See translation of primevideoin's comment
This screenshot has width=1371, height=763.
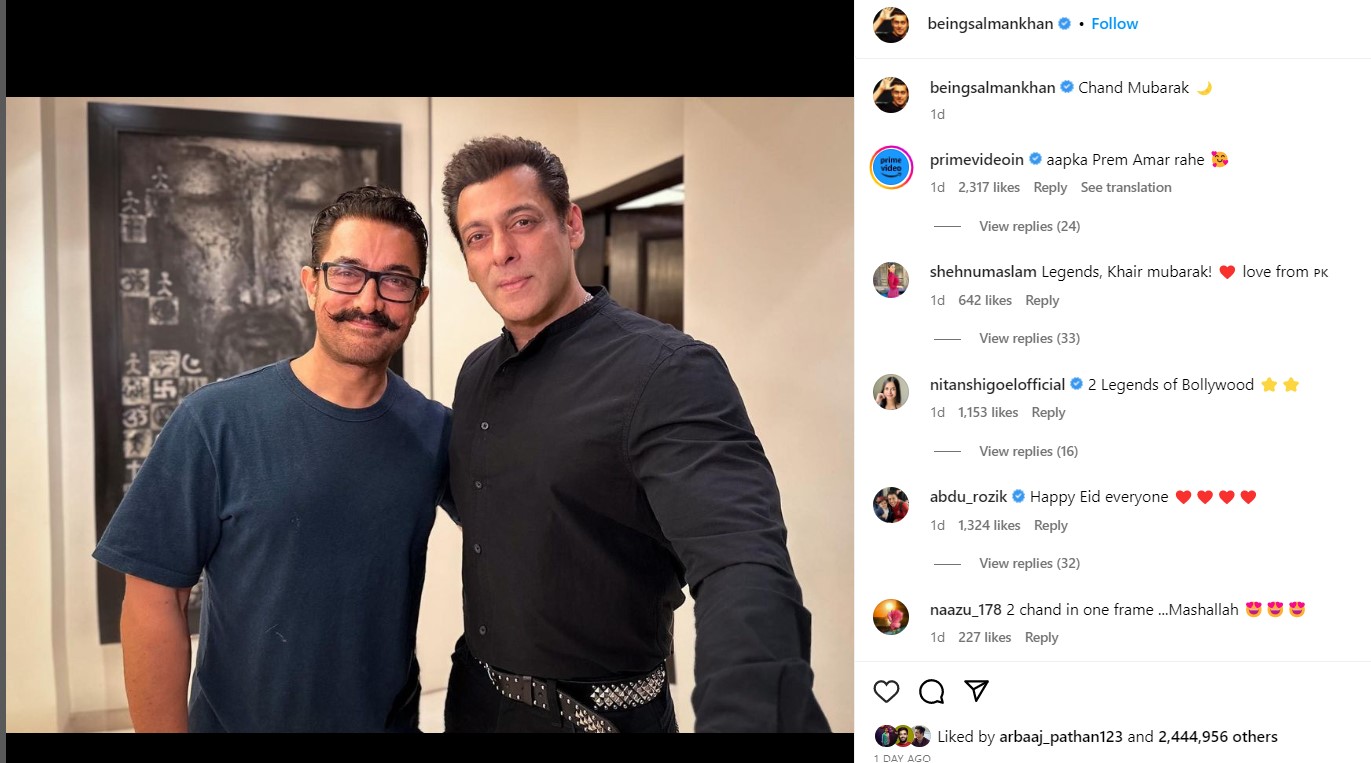tap(1125, 187)
